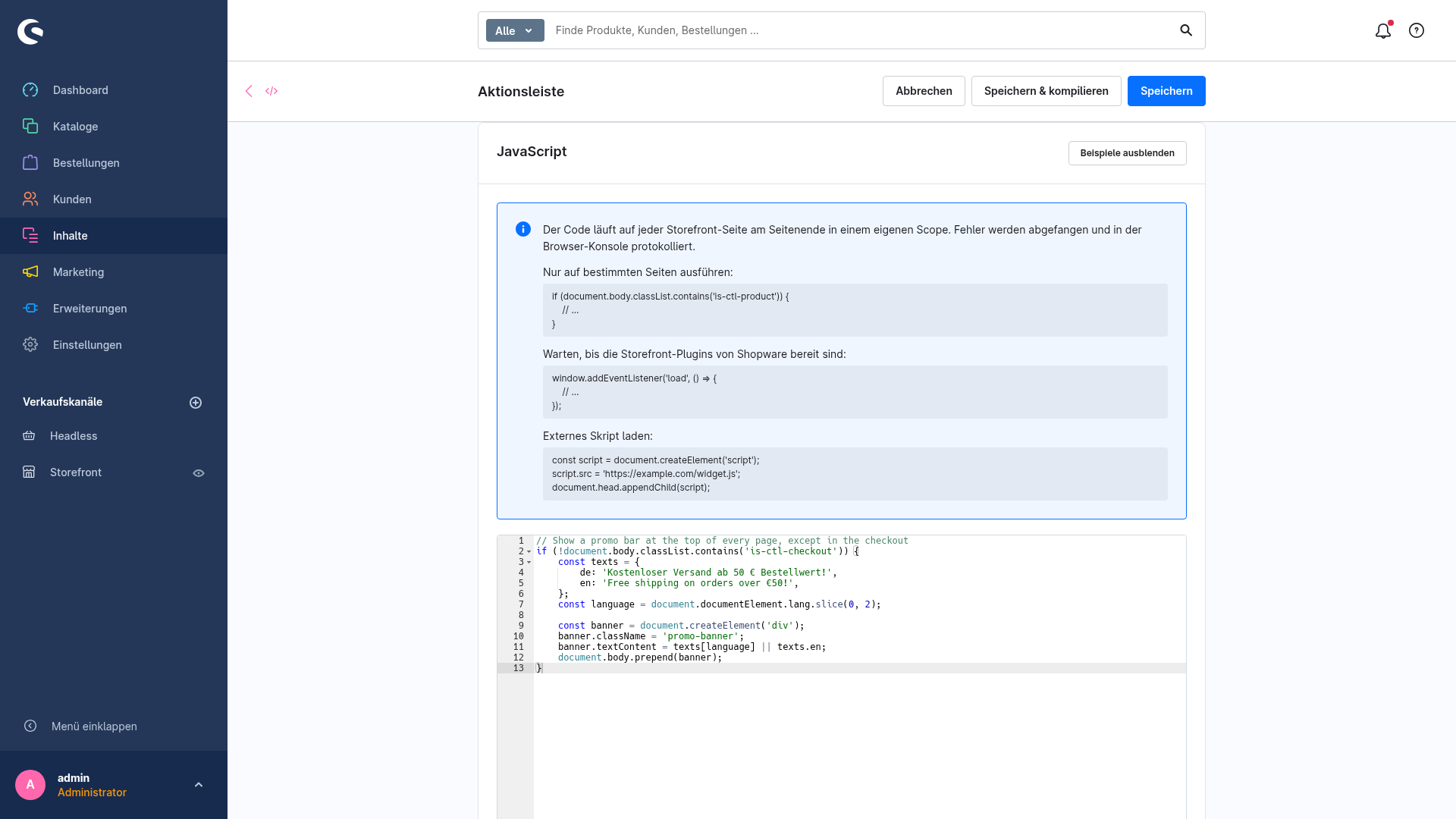Open the Einstellungen gear icon
The width and height of the screenshot is (1456, 819).
click(x=30, y=345)
